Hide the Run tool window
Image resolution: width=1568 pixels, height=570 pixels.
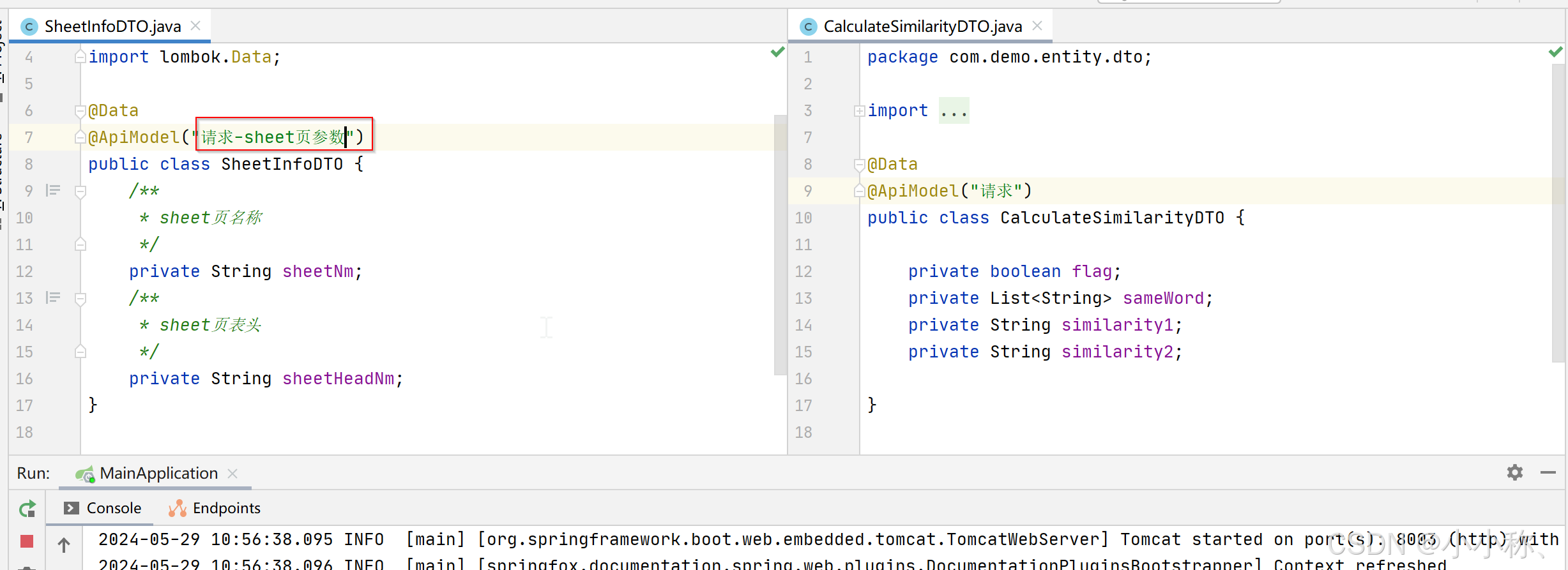1548,472
